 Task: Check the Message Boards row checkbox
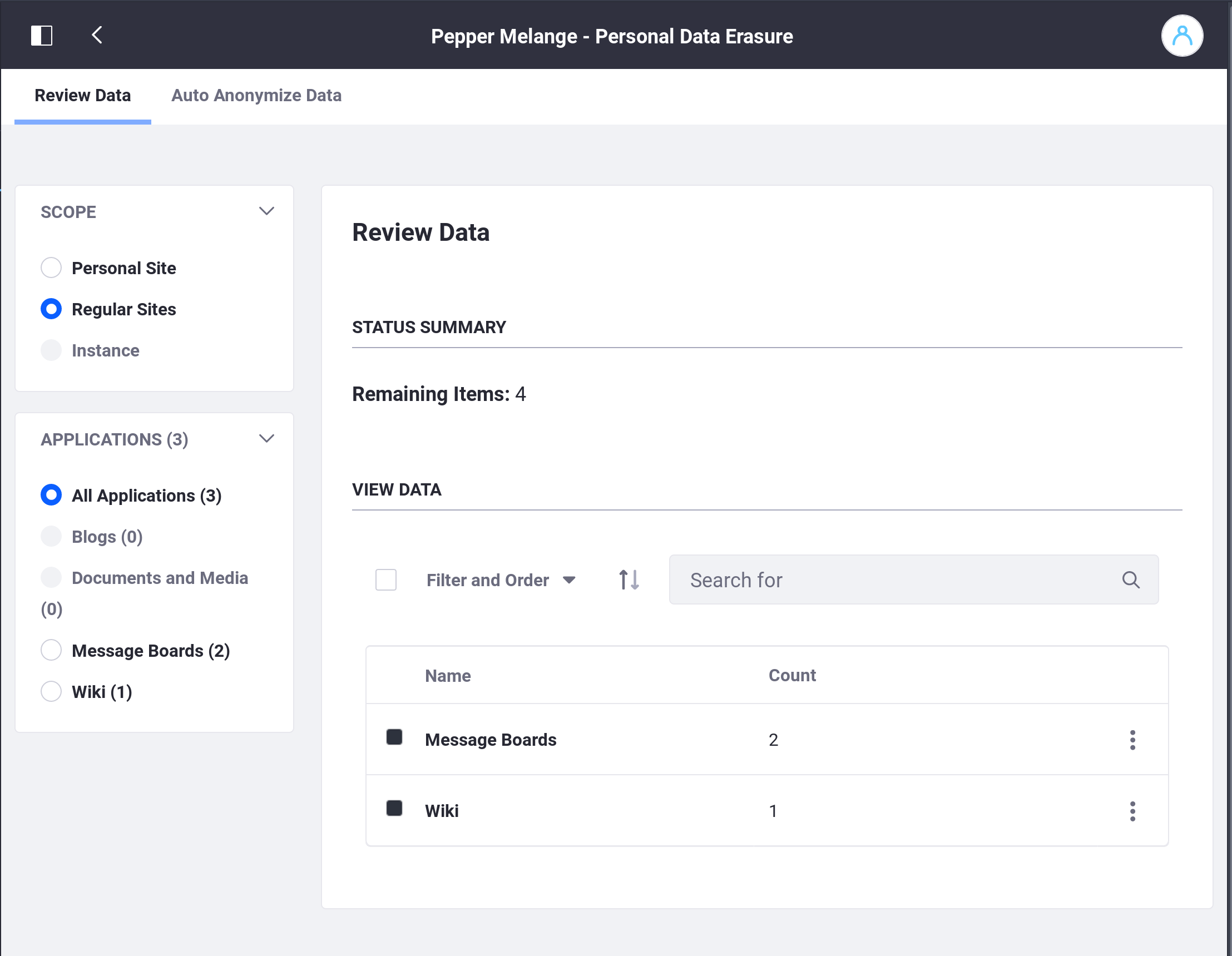(394, 737)
